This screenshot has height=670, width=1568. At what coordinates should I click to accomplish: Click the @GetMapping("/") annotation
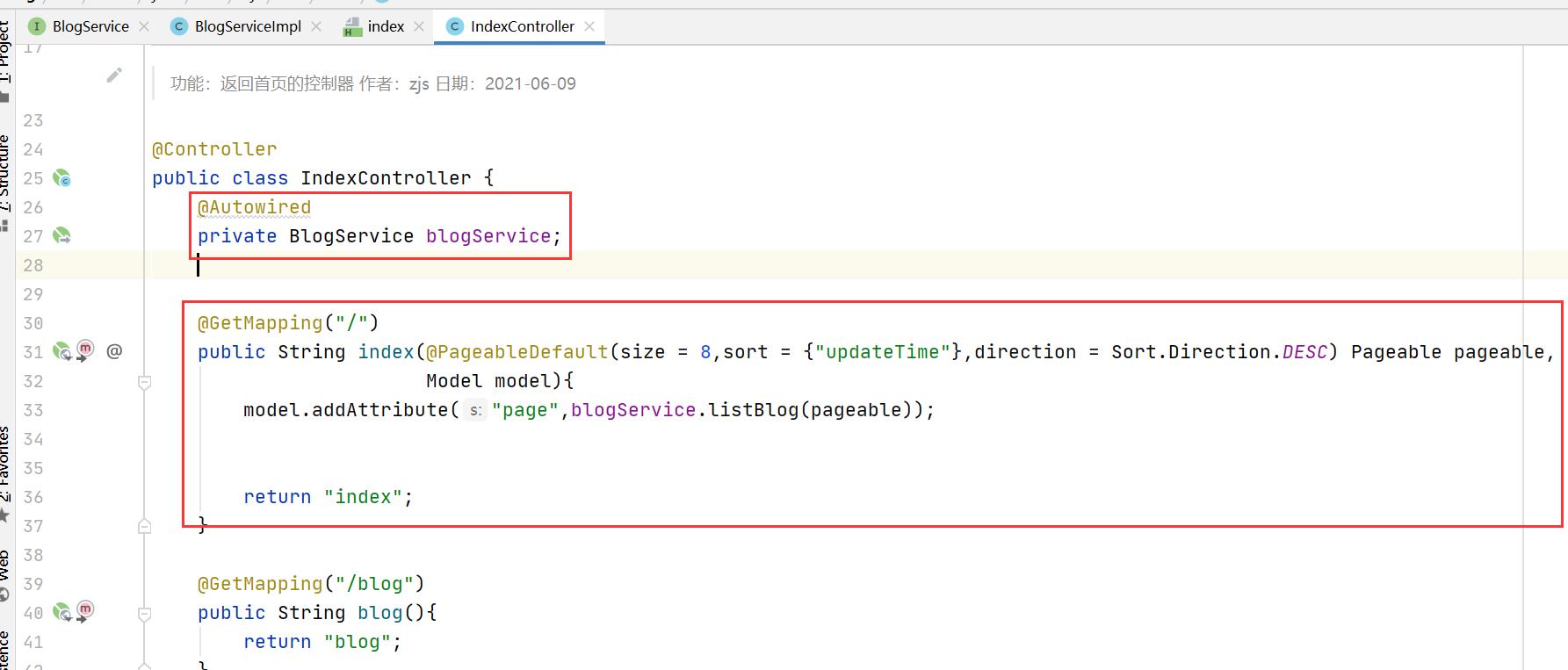pos(288,323)
